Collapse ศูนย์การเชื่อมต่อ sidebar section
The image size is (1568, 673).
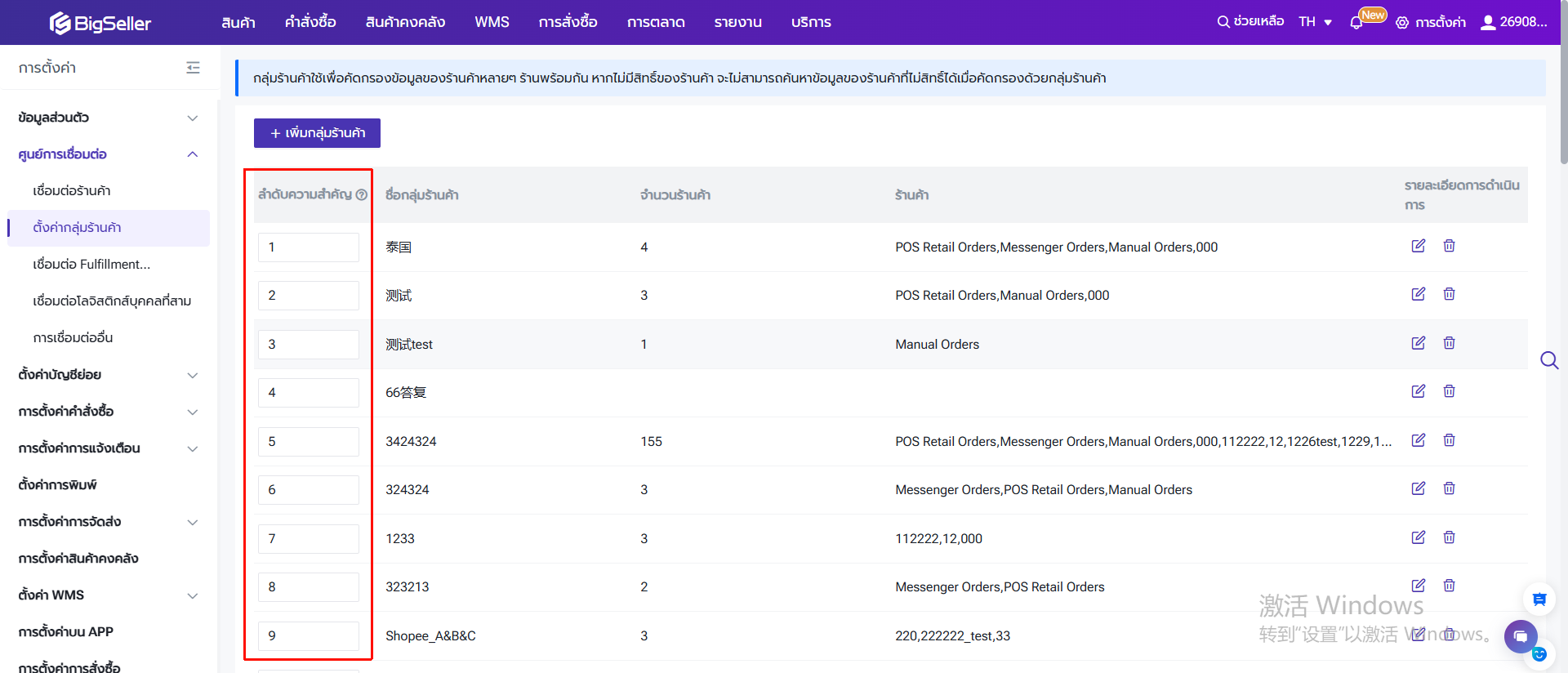193,154
